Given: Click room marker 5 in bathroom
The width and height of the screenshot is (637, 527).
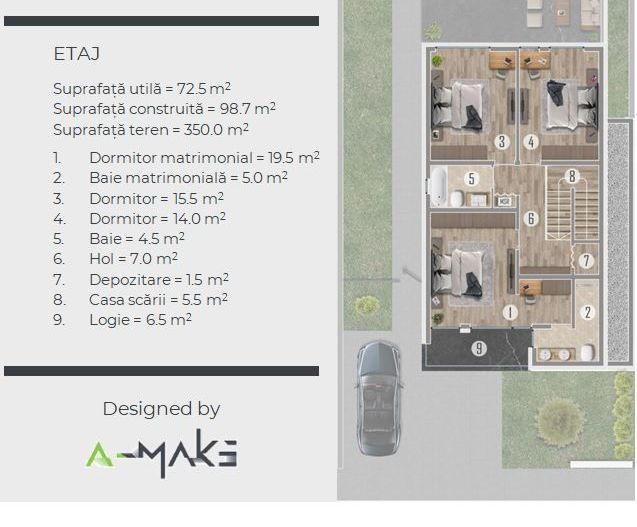Looking at the screenshot, I should tap(471, 178).
